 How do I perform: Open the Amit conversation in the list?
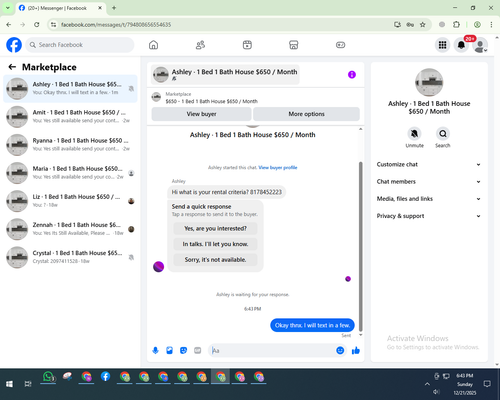point(70,117)
